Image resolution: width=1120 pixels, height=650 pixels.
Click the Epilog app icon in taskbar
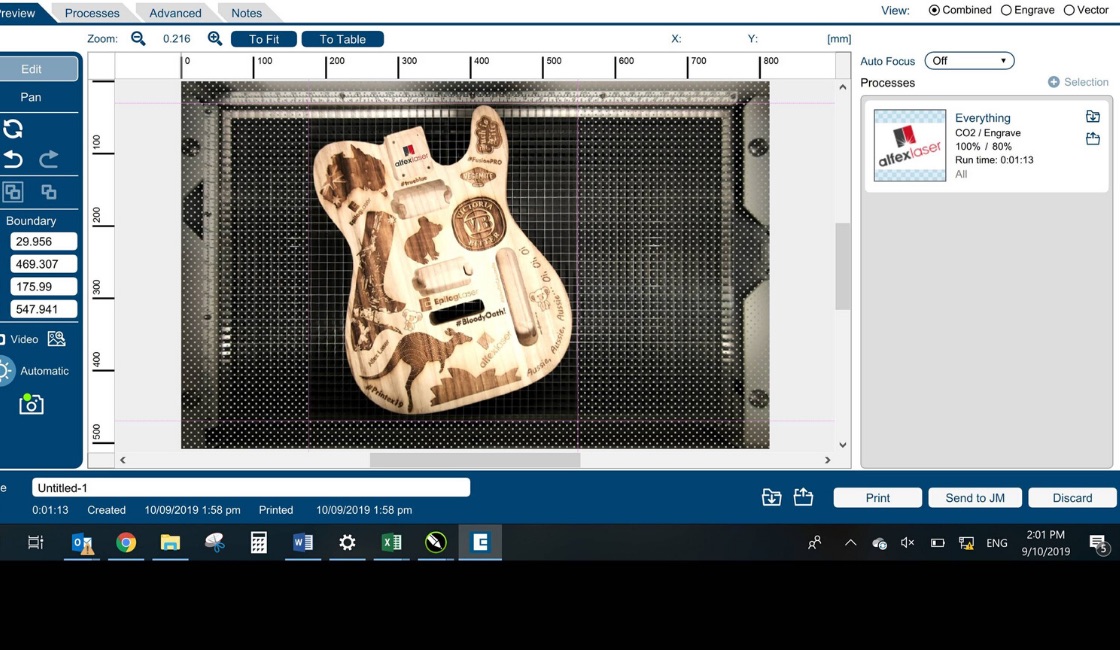pos(480,543)
